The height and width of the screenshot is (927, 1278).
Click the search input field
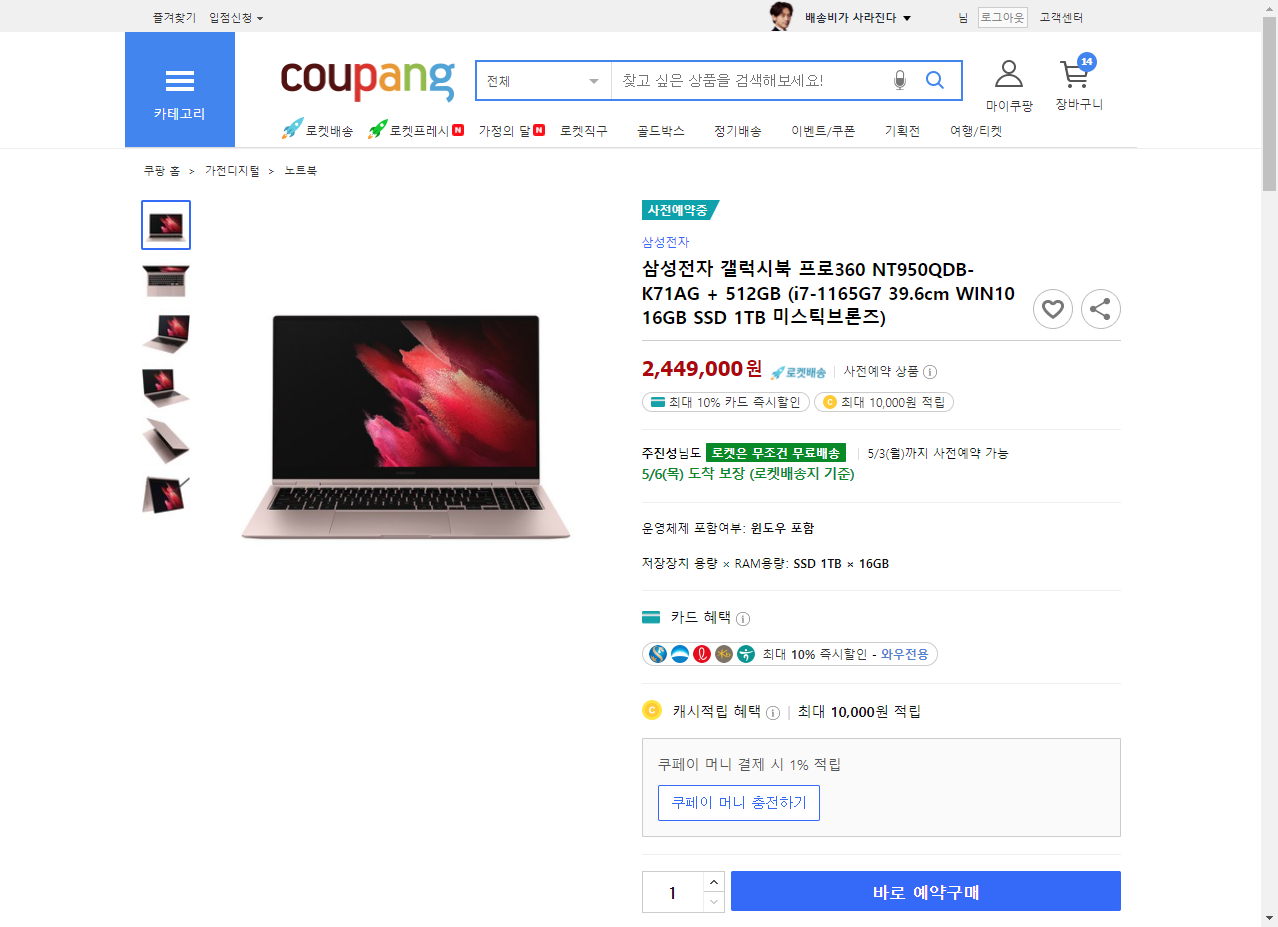coord(748,81)
